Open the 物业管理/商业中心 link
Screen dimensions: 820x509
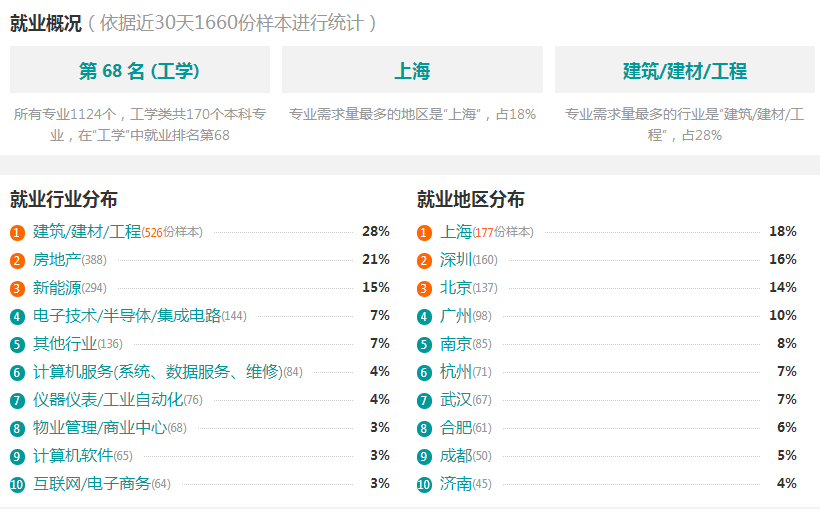tap(100, 427)
